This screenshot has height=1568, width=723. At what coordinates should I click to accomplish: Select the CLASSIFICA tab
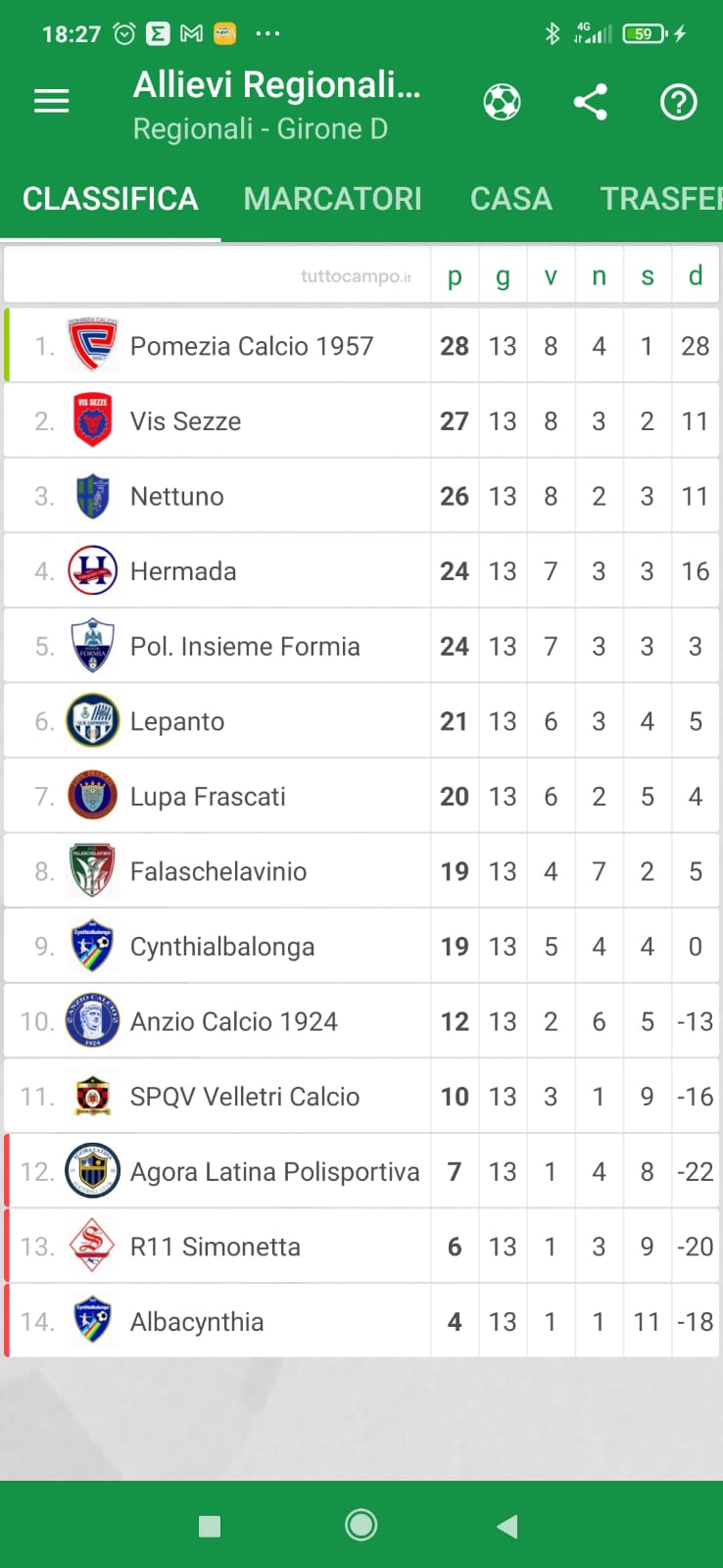(x=110, y=199)
